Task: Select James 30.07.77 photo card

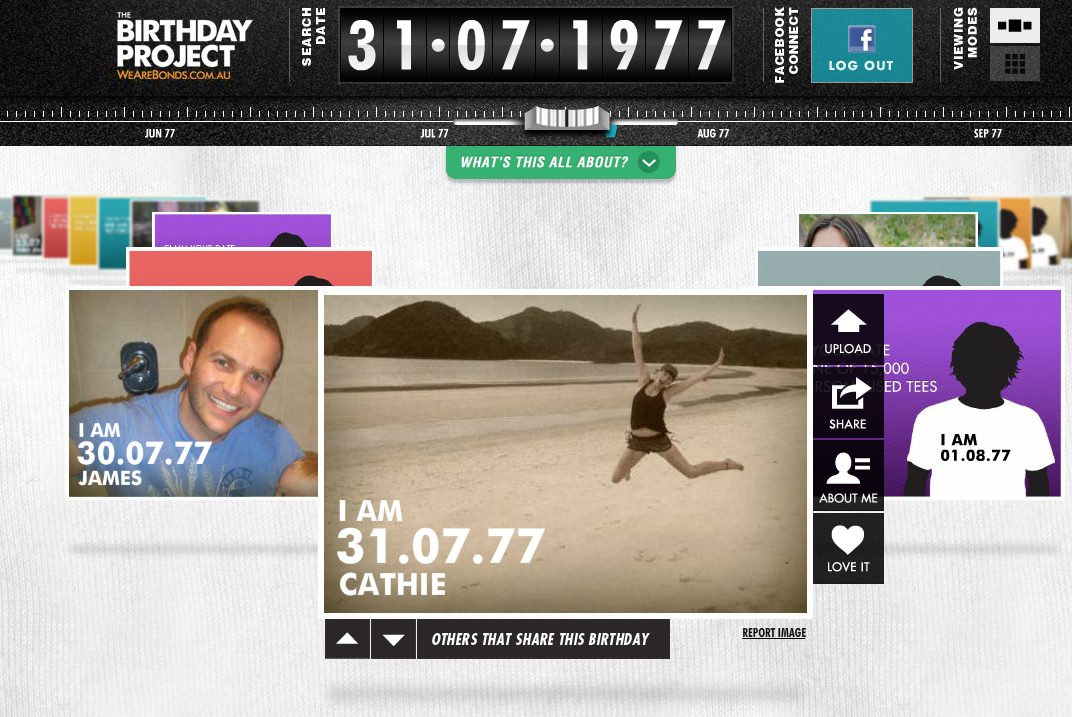Action: (193, 393)
